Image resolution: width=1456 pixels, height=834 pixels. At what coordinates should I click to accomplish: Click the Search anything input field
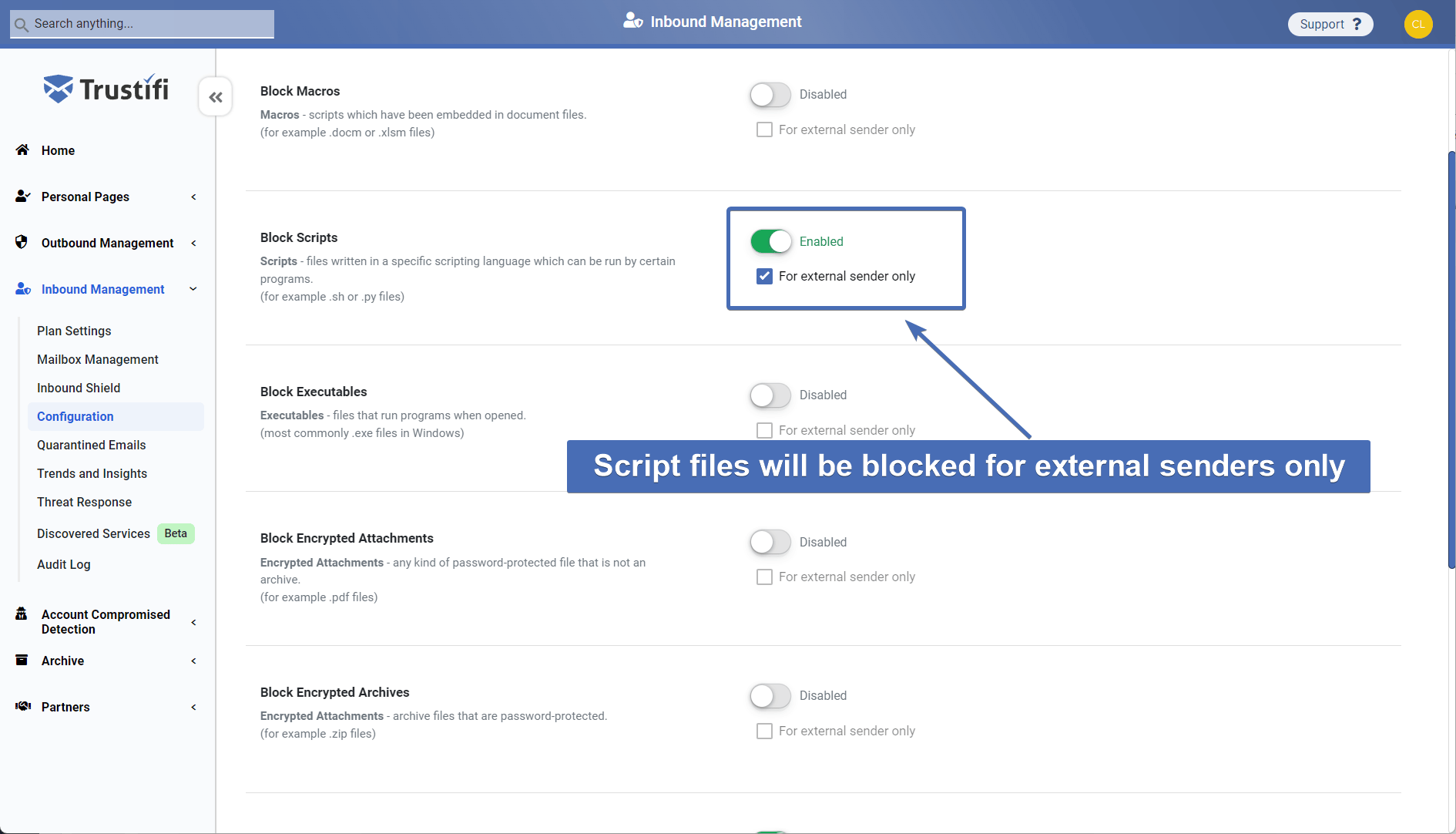click(142, 24)
